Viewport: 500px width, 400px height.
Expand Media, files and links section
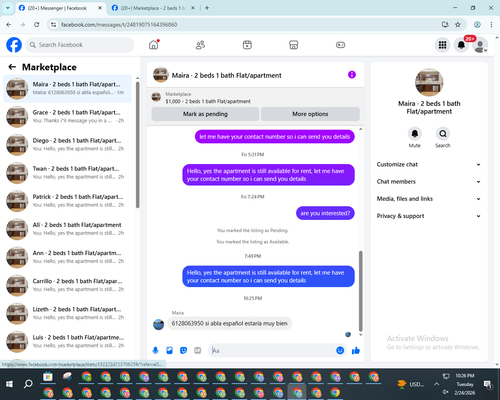point(429,199)
